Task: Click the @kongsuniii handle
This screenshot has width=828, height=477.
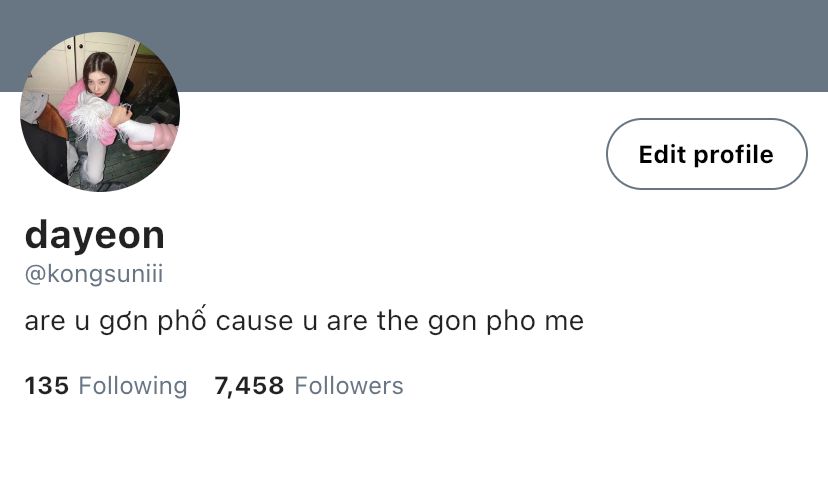Action: tap(94, 274)
